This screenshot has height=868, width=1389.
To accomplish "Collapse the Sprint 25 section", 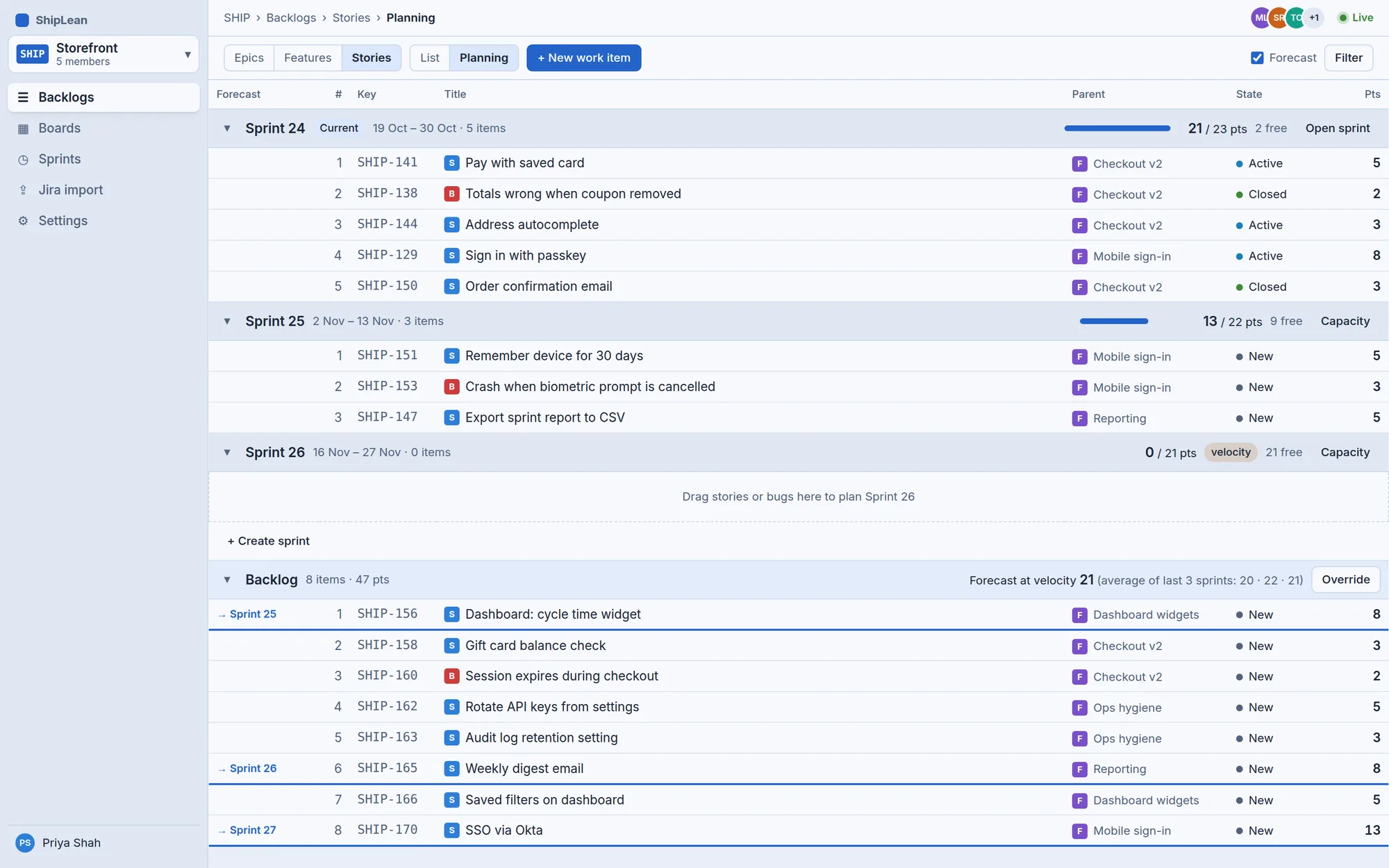I will [x=227, y=322].
